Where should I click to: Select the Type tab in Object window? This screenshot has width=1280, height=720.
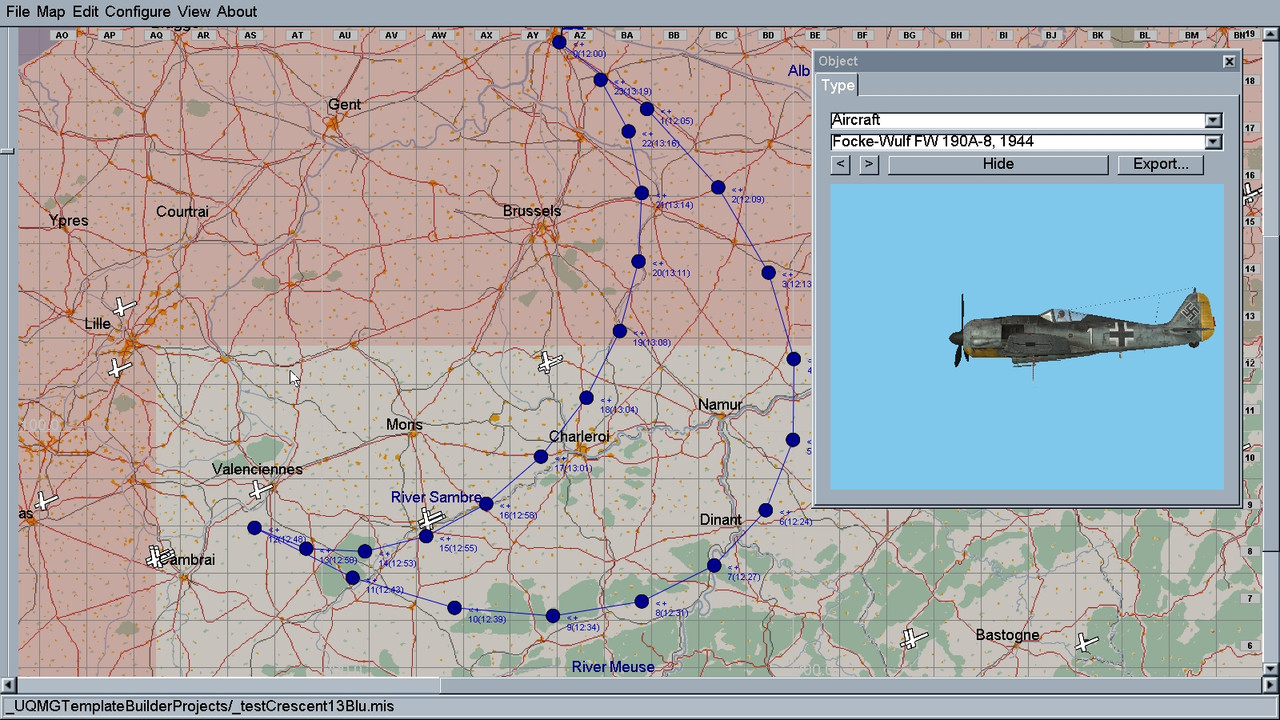click(x=838, y=85)
